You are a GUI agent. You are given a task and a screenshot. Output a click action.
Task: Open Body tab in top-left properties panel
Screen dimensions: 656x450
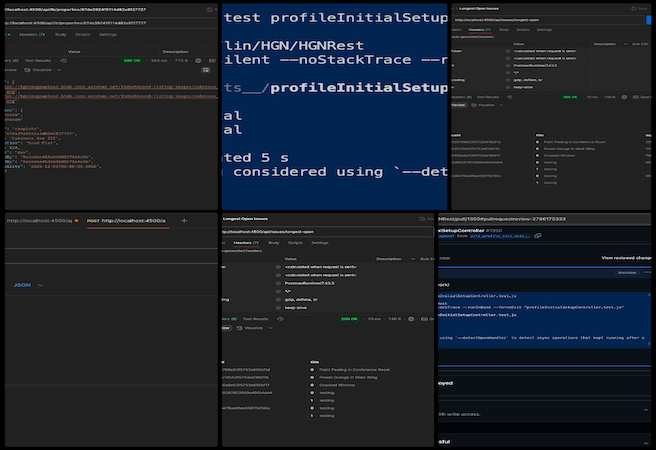point(61,35)
